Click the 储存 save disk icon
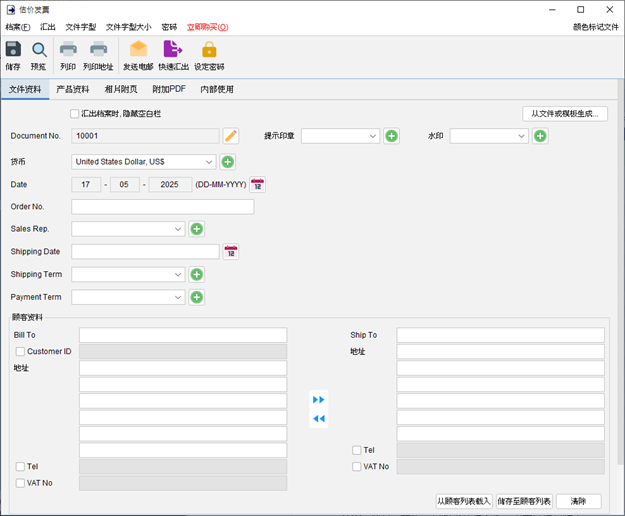625x516 pixels. [x=13, y=50]
